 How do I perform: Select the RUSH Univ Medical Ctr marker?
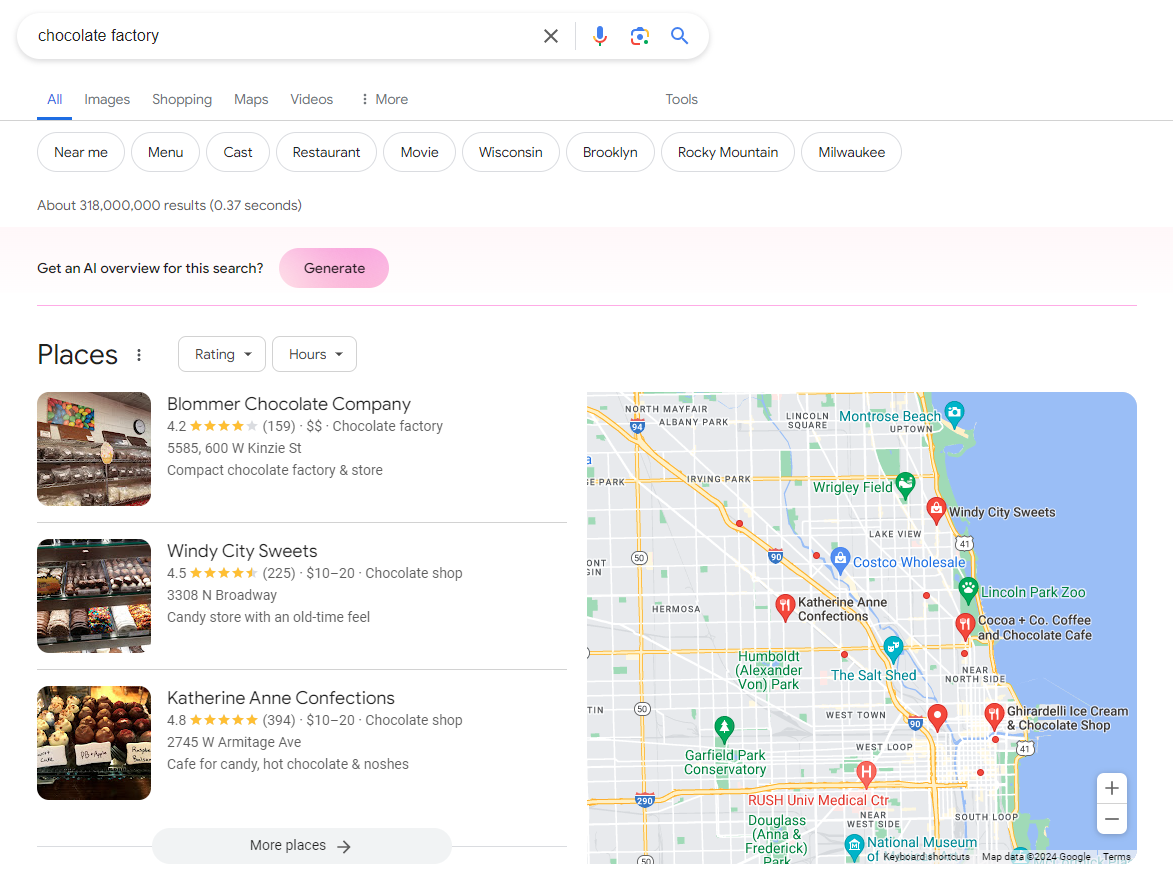[866, 773]
